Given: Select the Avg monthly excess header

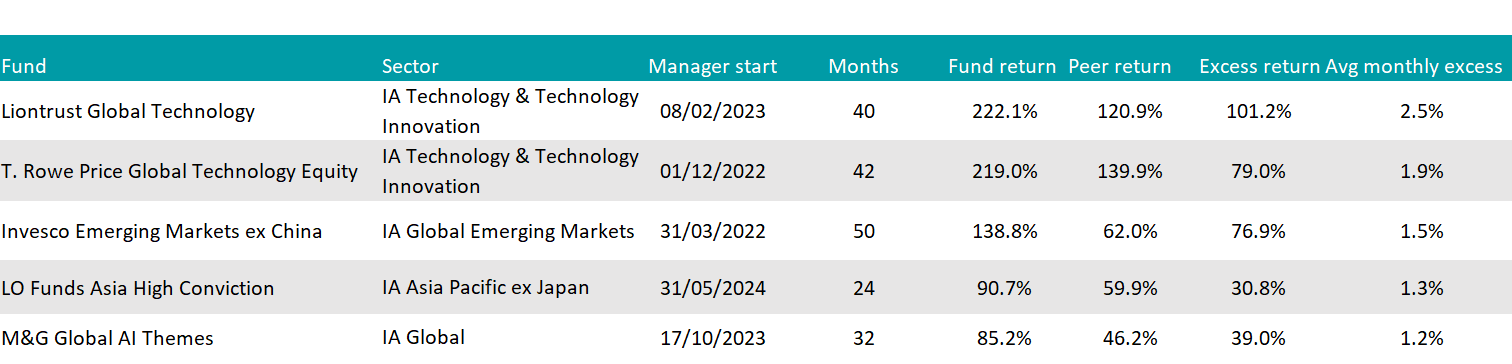Looking at the screenshot, I should click(1413, 67).
